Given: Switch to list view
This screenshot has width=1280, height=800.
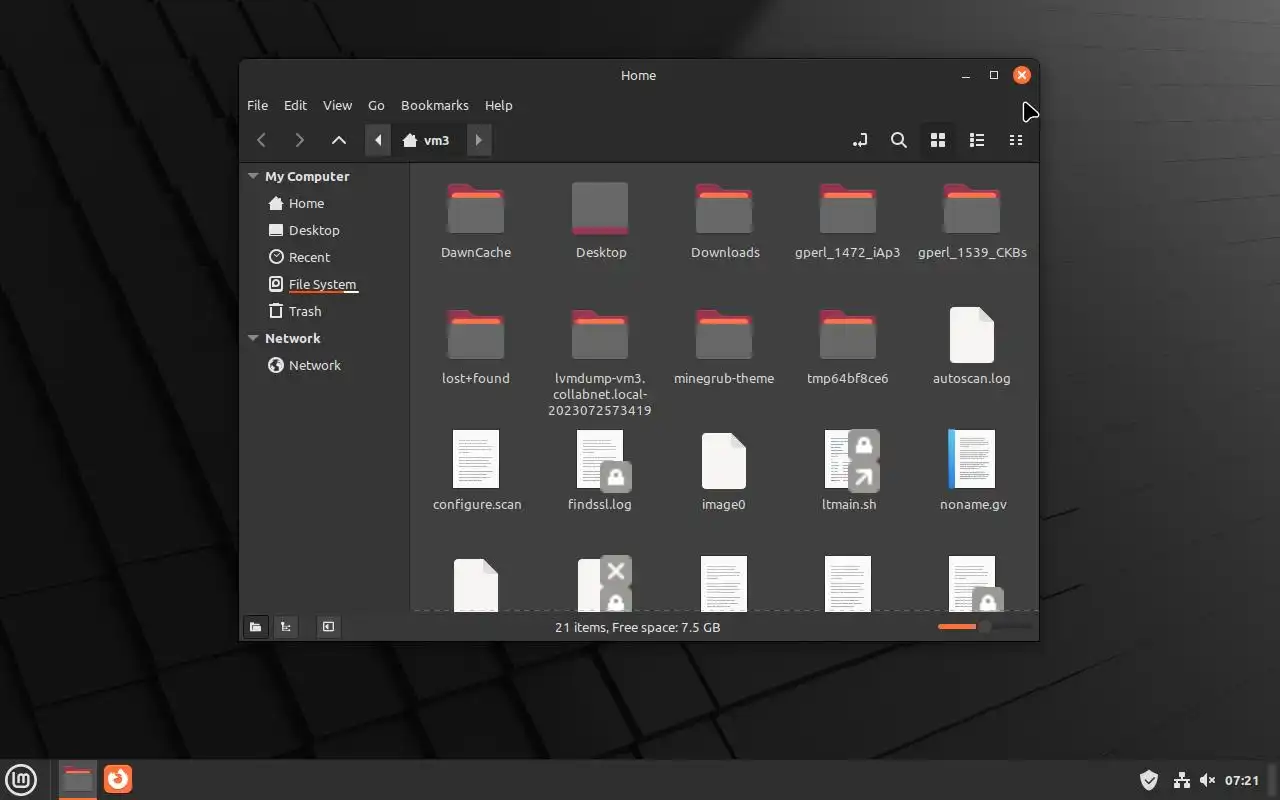Looking at the screenshot, I should click(977, 140).
